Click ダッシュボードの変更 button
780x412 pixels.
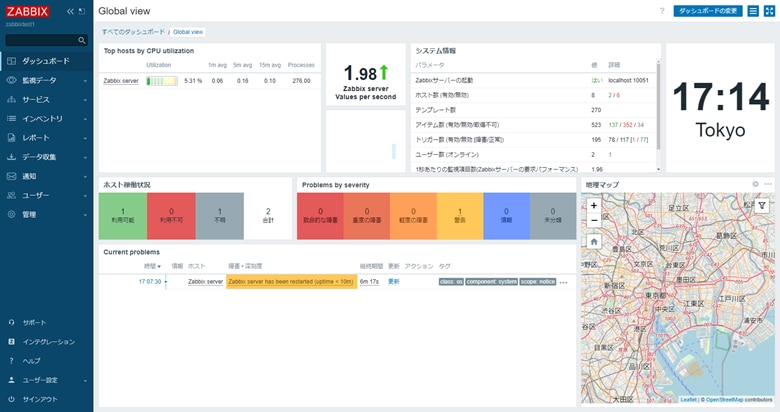(x=708, y=11)
